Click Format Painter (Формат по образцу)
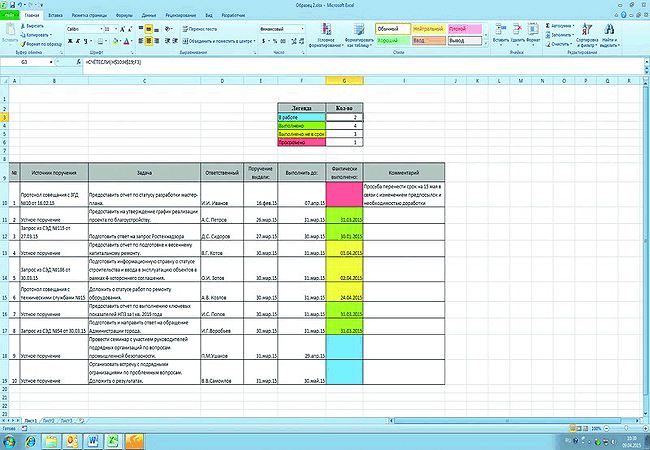Screen dimensions: 650x450 click(41, 44)
